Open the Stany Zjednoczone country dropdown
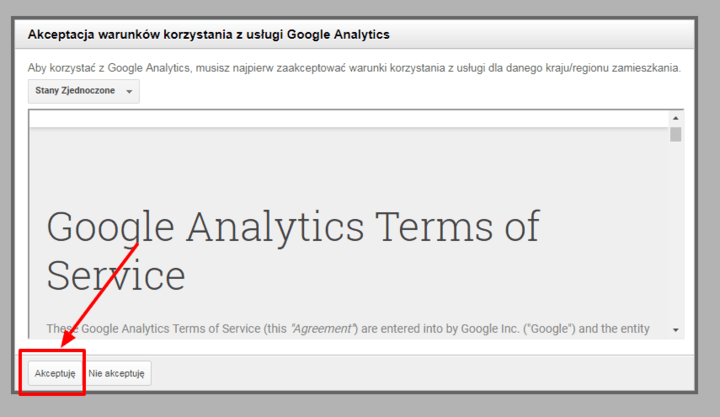 click(84, 91)
